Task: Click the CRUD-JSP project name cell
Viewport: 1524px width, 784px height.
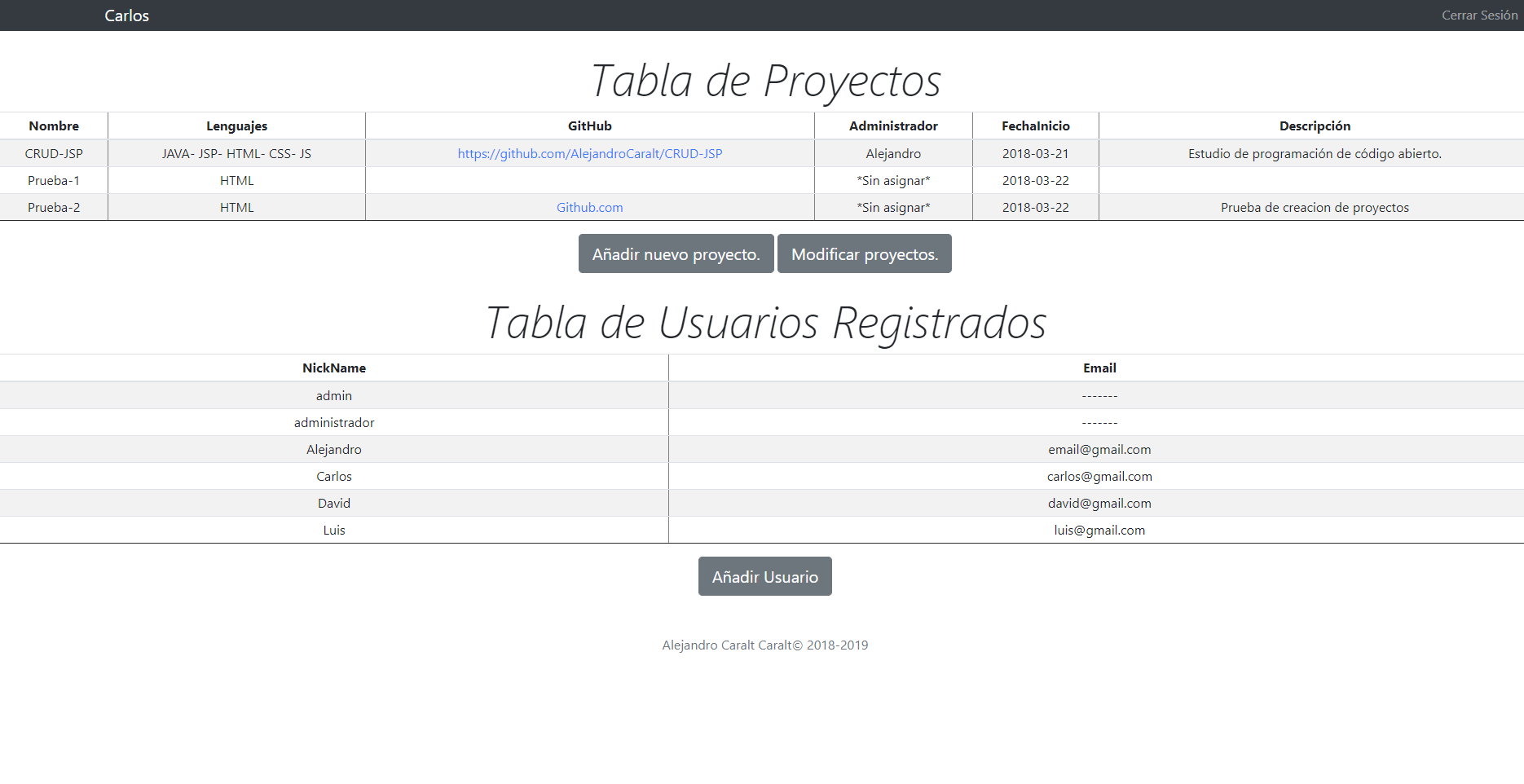Action: [54, 153]
